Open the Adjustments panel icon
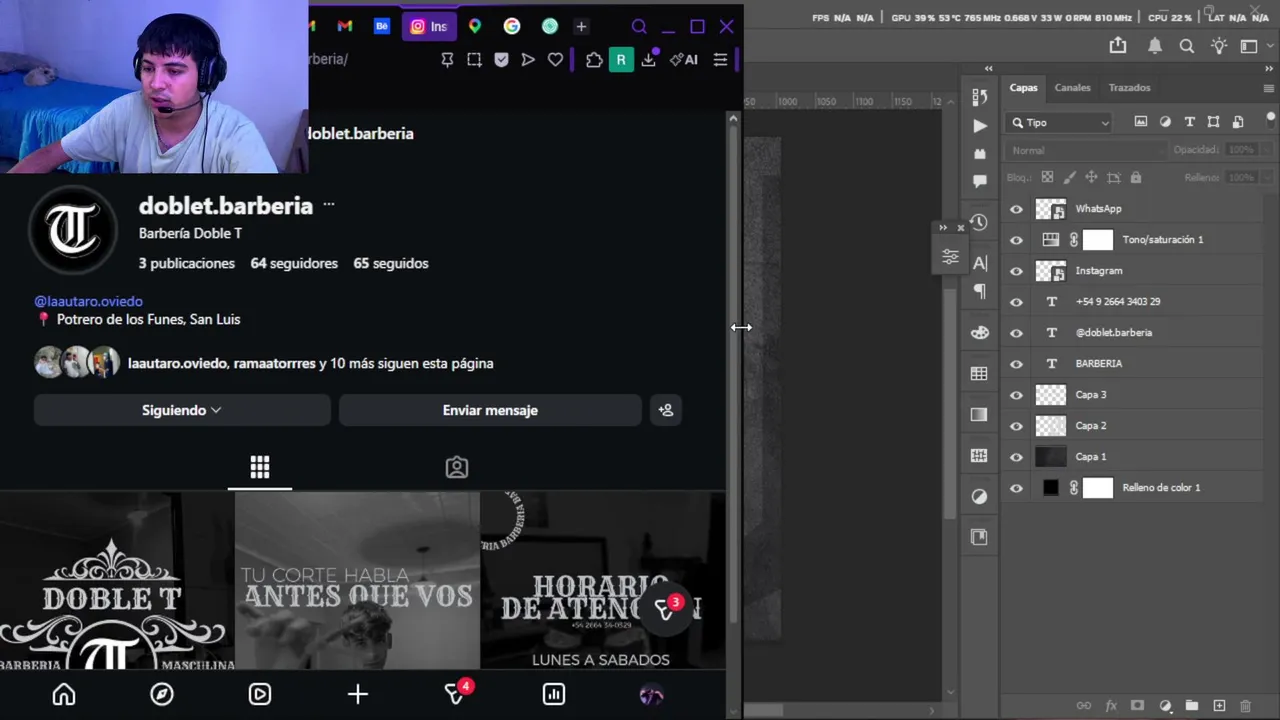The height and width of the screenshot is (720, 1280). (x=979, y=496)
